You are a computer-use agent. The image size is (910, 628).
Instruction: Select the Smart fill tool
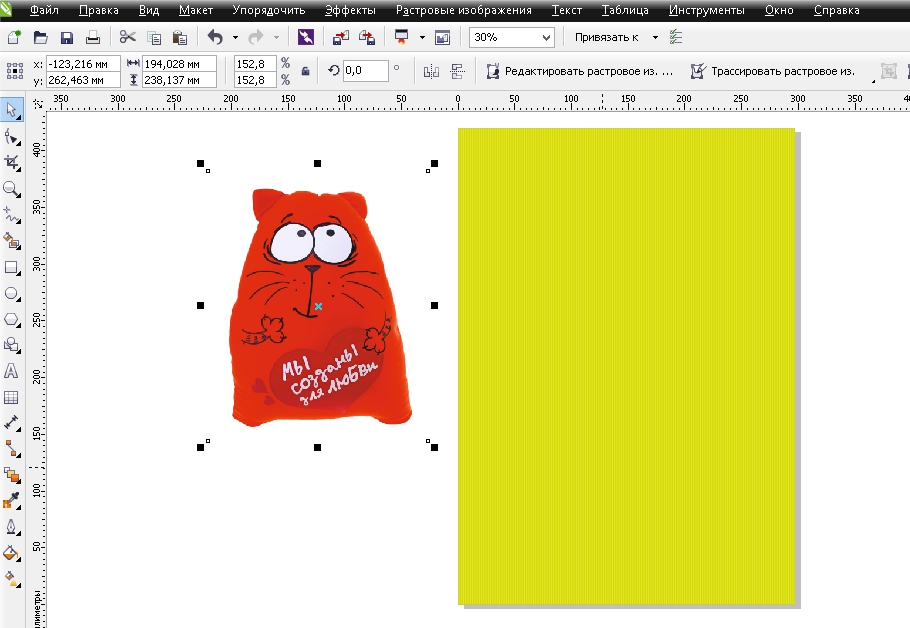coord(12,241)
